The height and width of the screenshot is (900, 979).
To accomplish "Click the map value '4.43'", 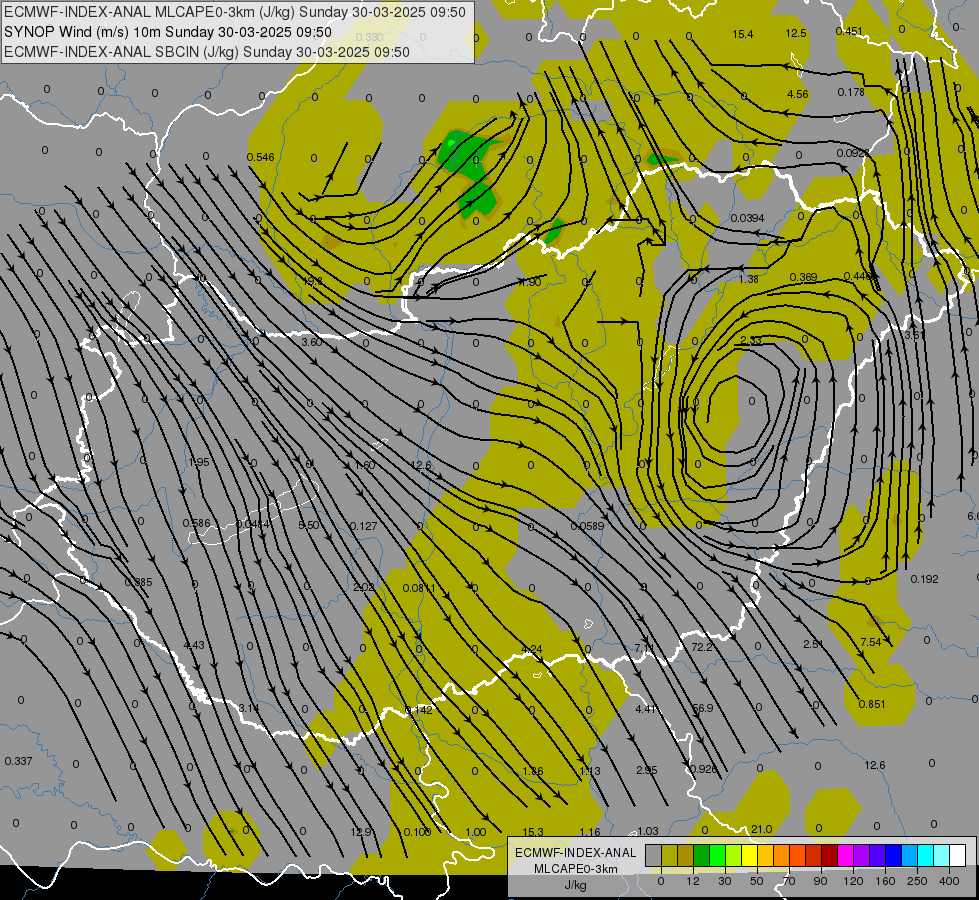I will [x=194, y=645].
